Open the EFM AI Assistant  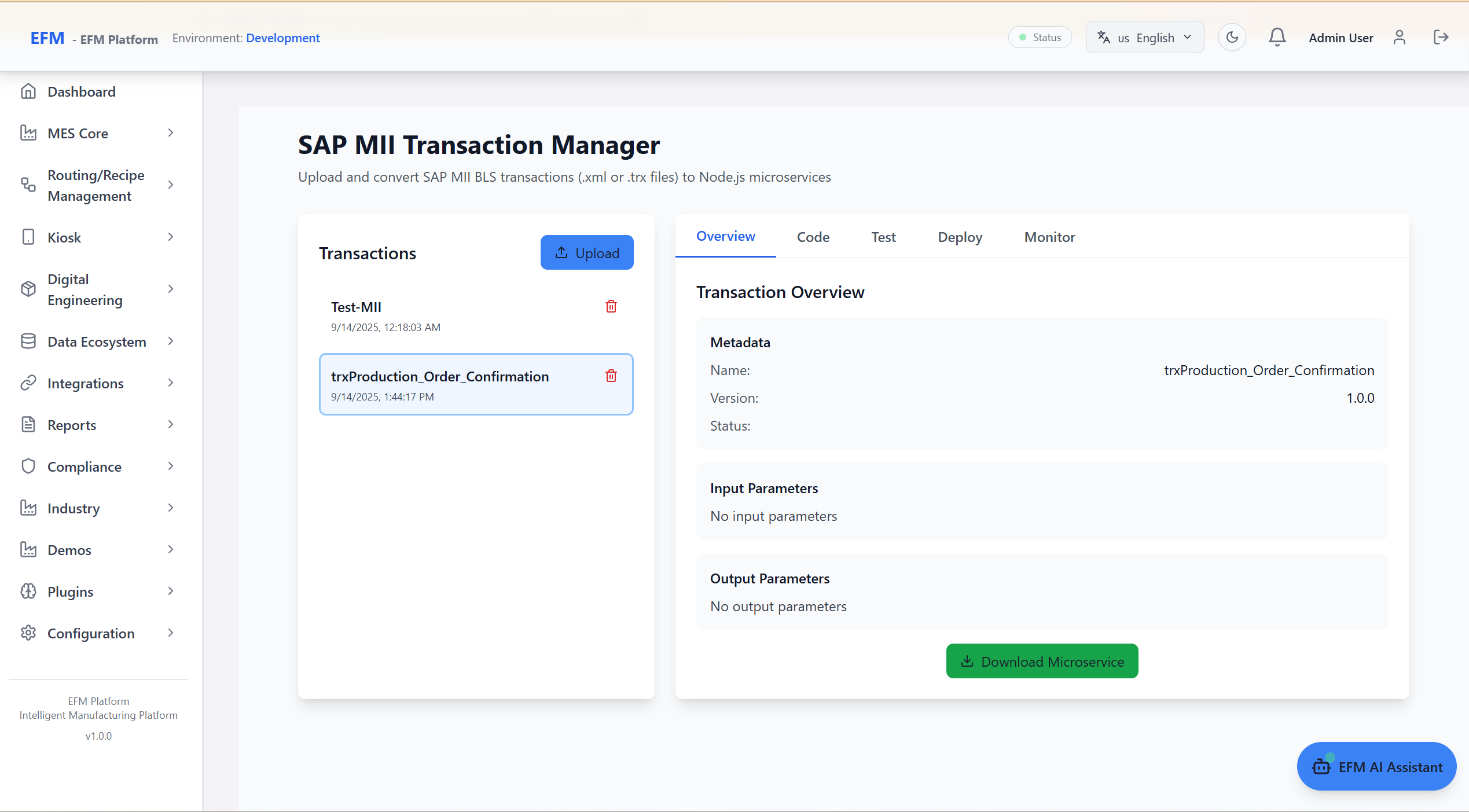click(1376, 766)
